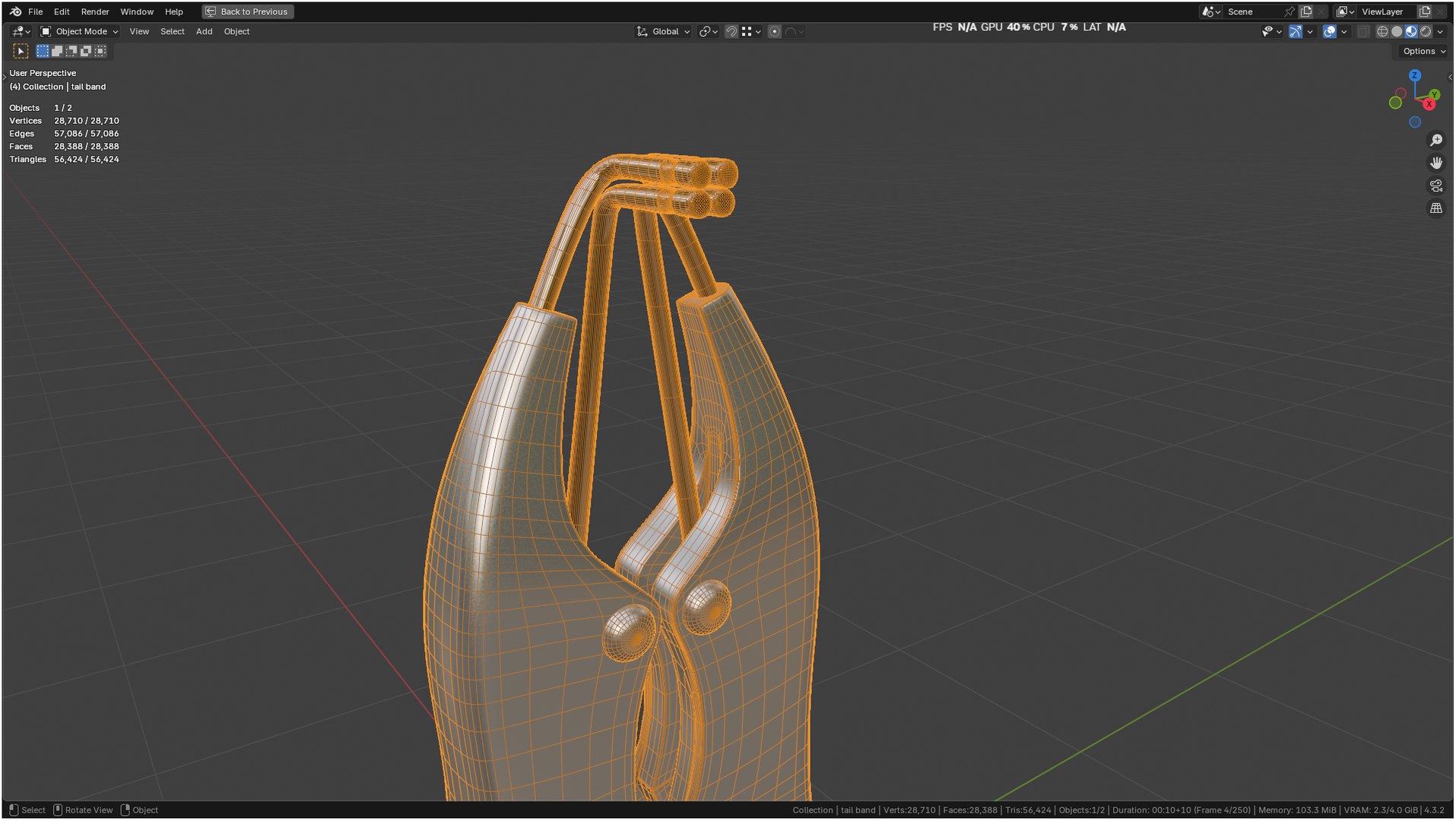Open the Render menu
The image size is (1456, 821).
pos(95,11)
